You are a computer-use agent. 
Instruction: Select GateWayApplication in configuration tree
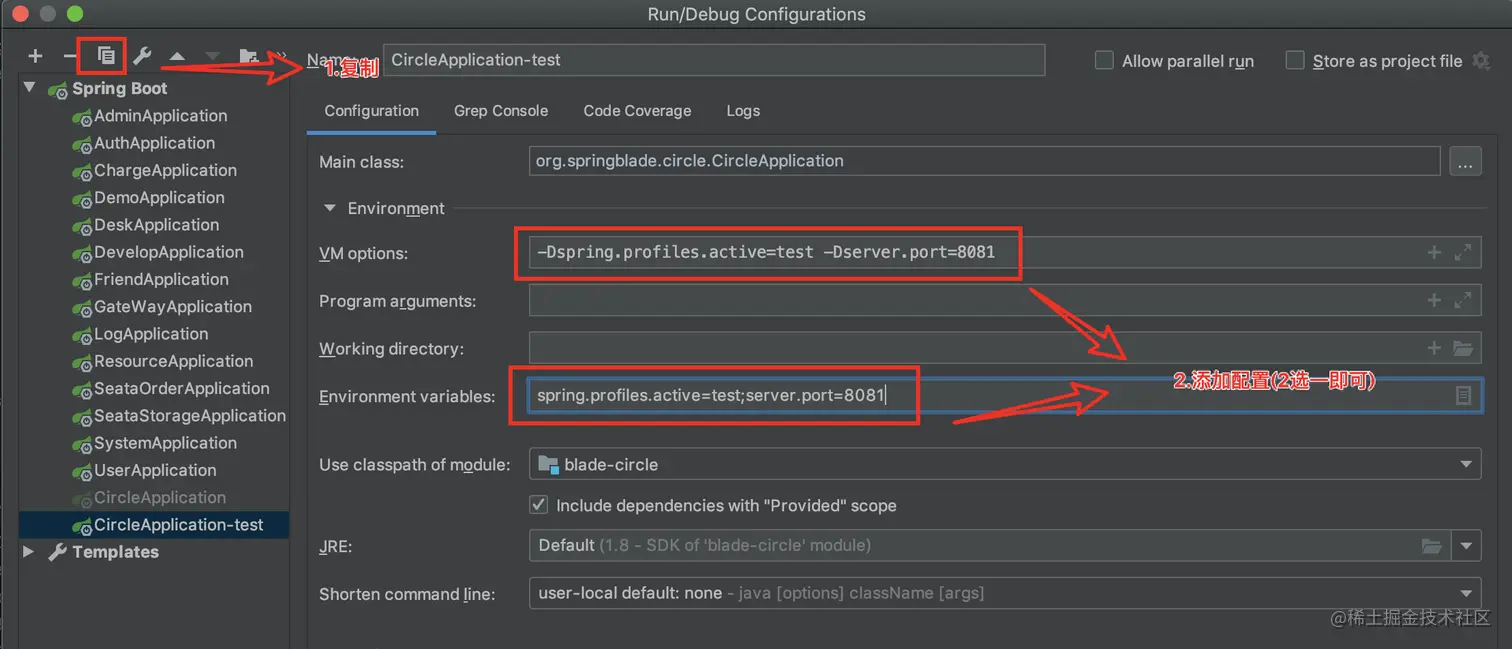(x=172, y=307)
